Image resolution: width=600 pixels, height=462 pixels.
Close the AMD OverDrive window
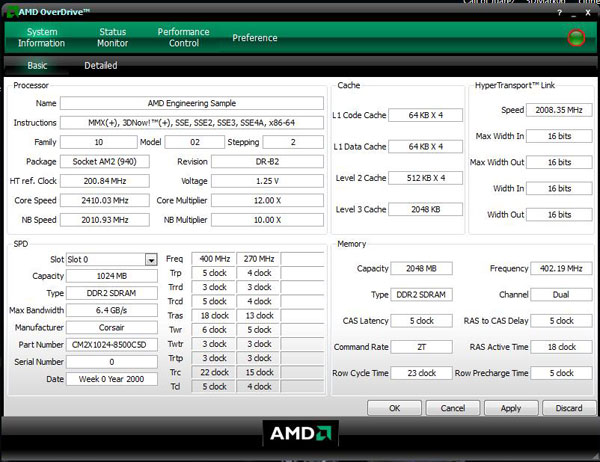coord(588,13)
